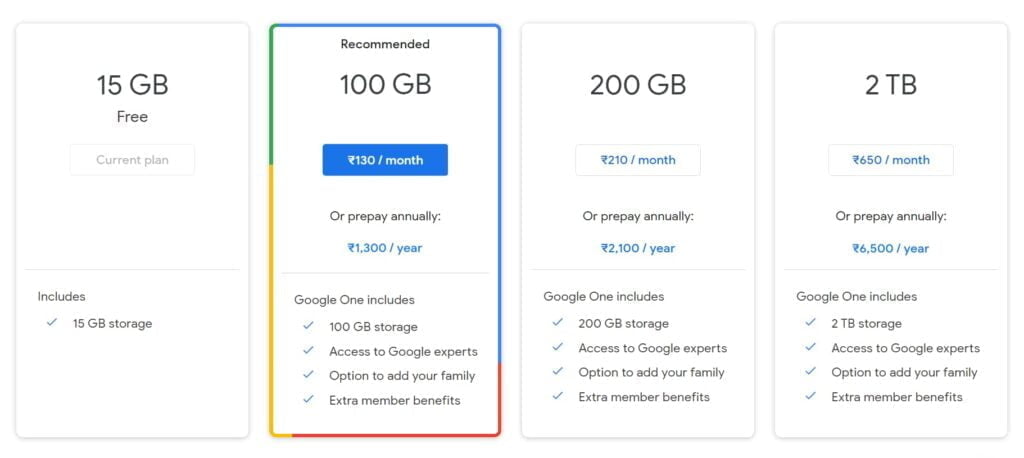Click checkmark next to 200 GB Option to add your family
This screenshot has width=1024, height=458.
tap(557, 371)
